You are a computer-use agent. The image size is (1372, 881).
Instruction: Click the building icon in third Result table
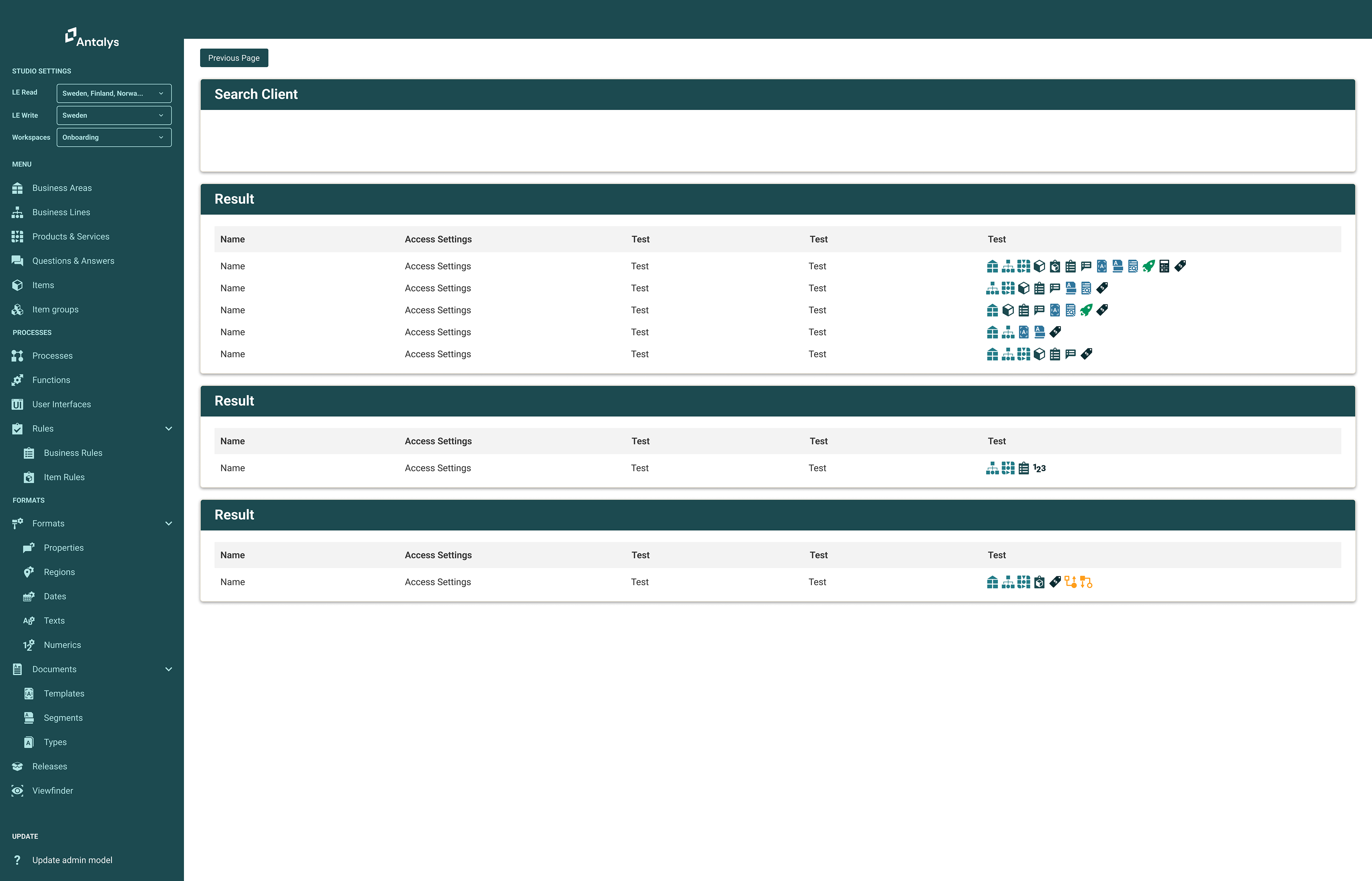tap(993, 582)
